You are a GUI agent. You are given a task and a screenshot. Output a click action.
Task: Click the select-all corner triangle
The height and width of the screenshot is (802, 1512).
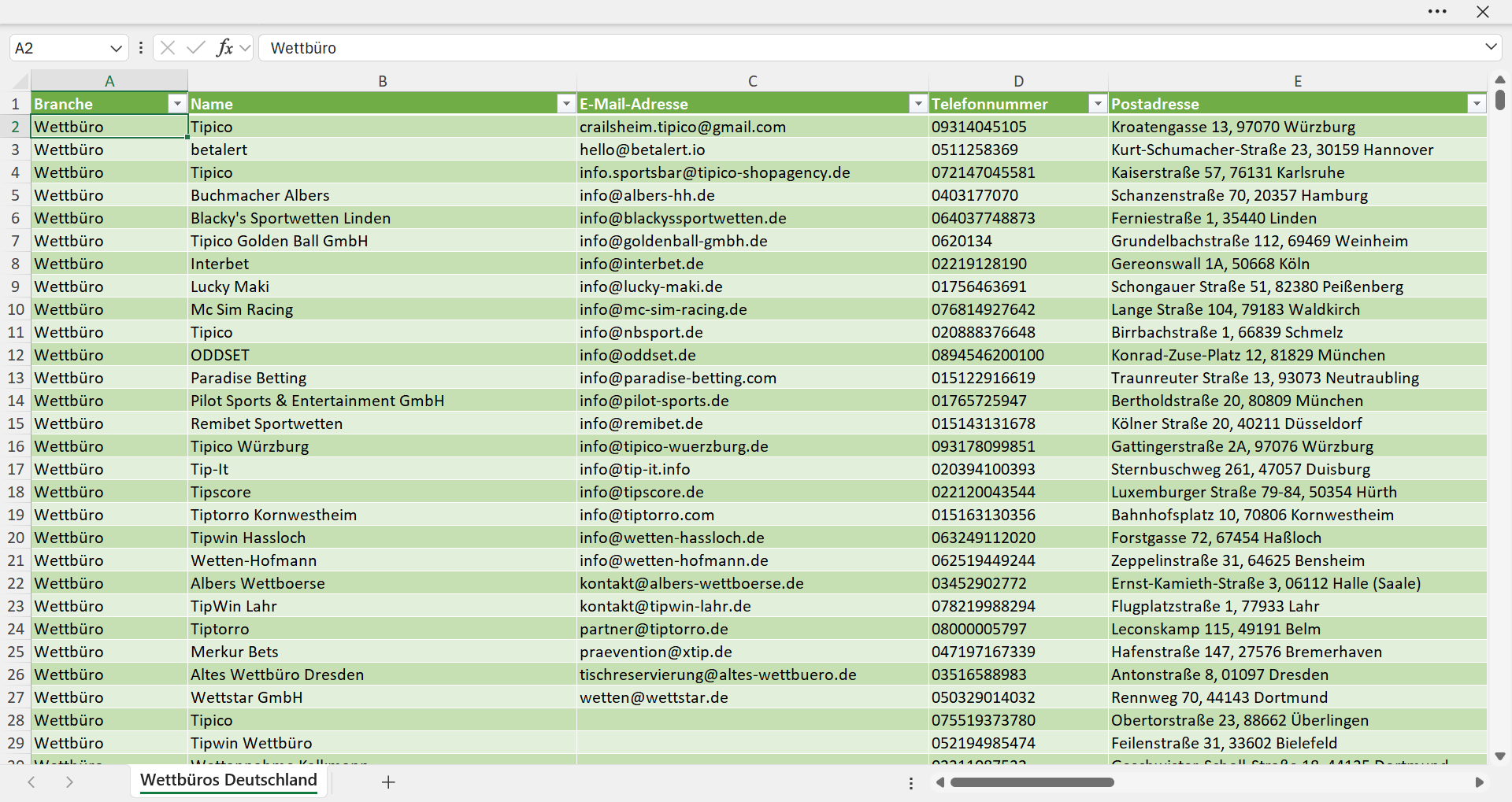[x=20, y=80]
